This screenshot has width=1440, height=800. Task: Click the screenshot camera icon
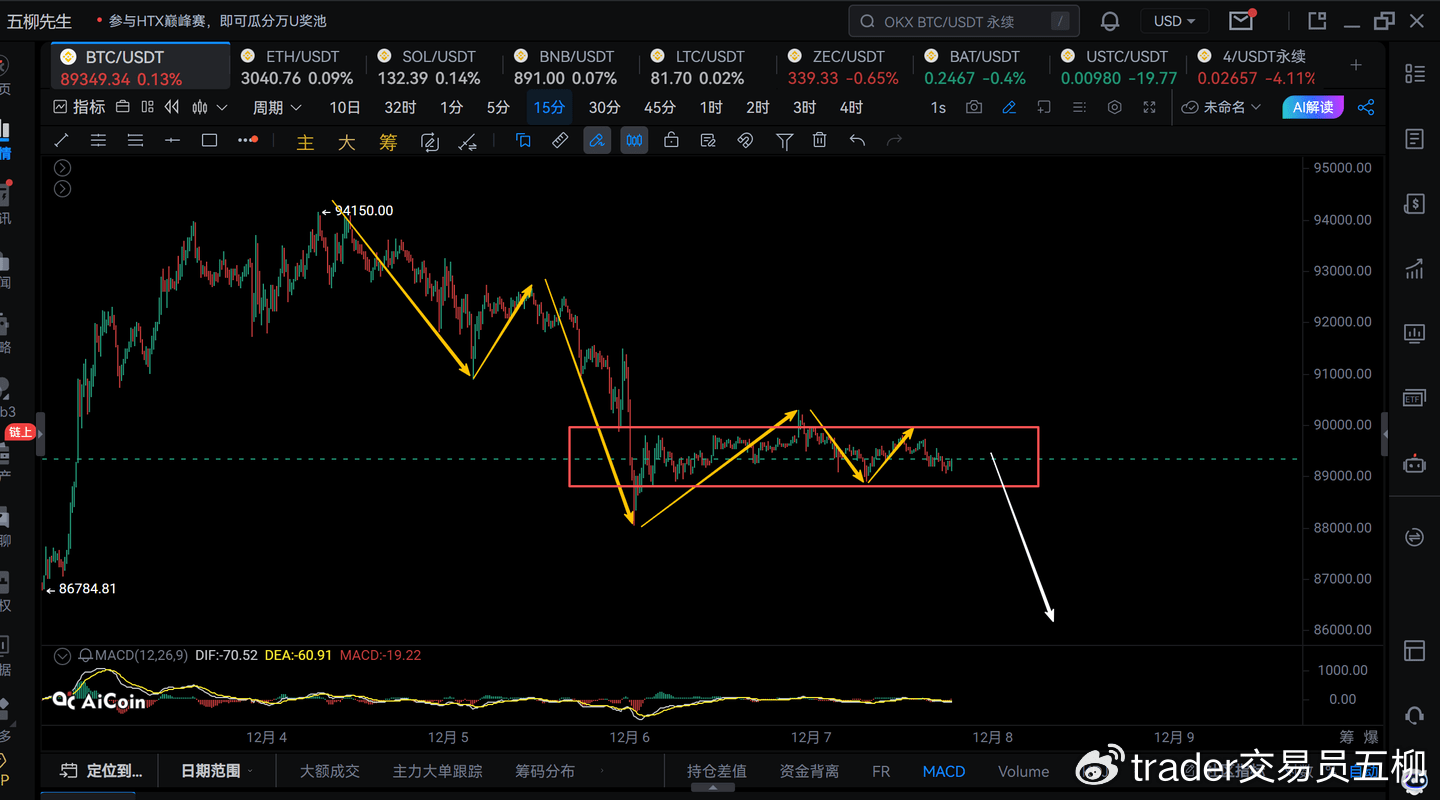pyautogui.click(x=974, y=107)
